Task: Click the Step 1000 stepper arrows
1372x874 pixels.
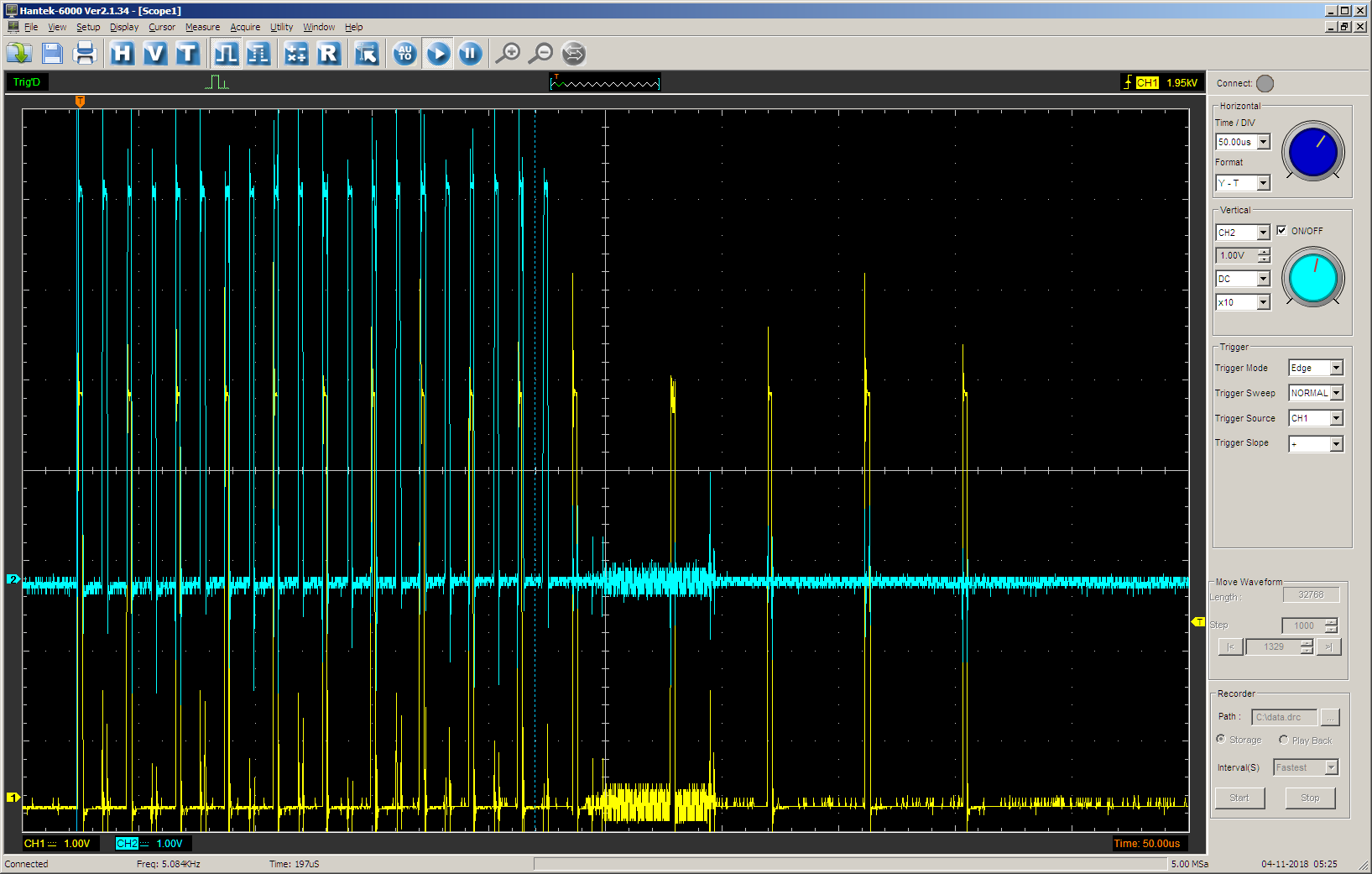Action: 1331,625
